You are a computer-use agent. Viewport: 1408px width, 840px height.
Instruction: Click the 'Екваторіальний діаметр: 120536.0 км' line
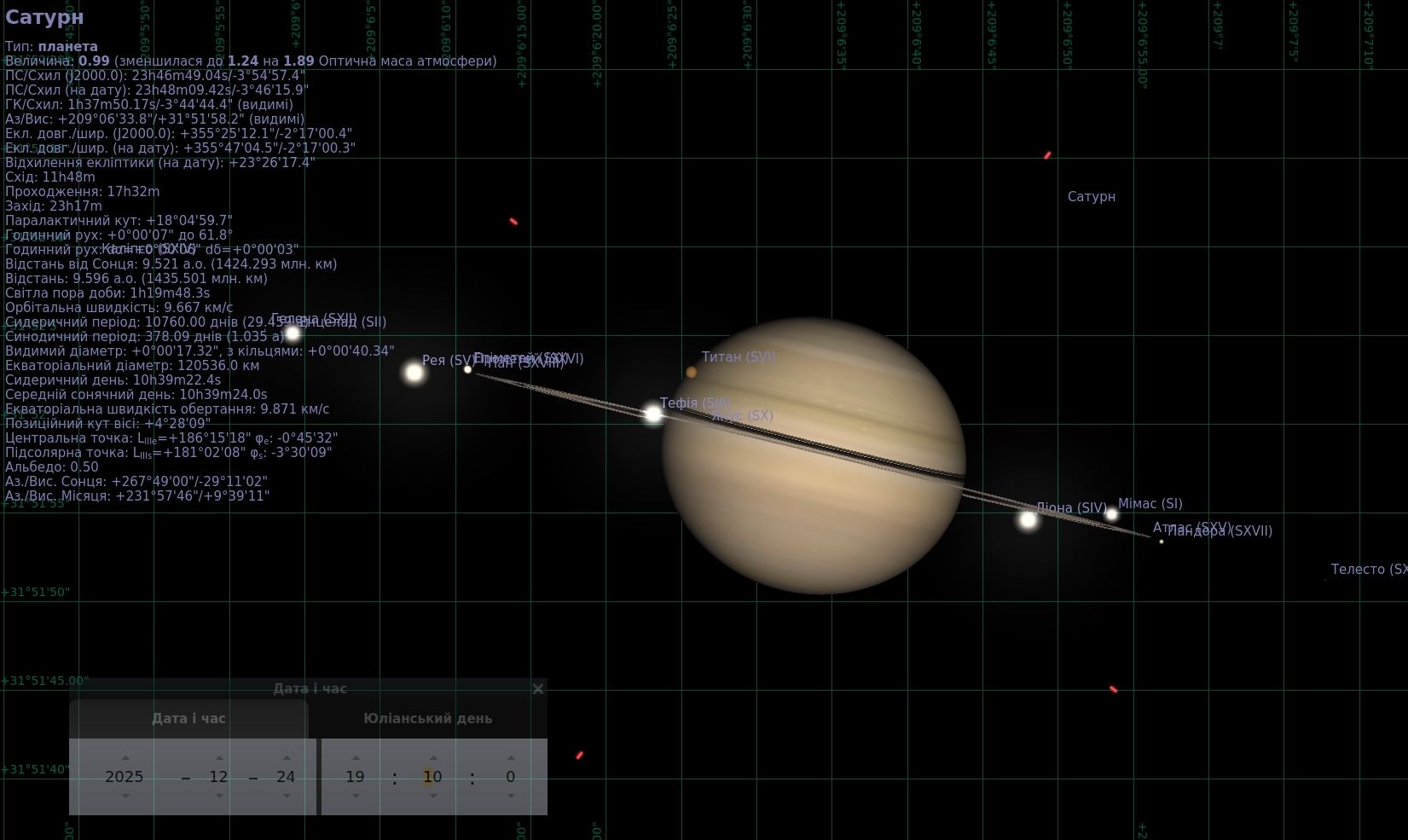132,366
